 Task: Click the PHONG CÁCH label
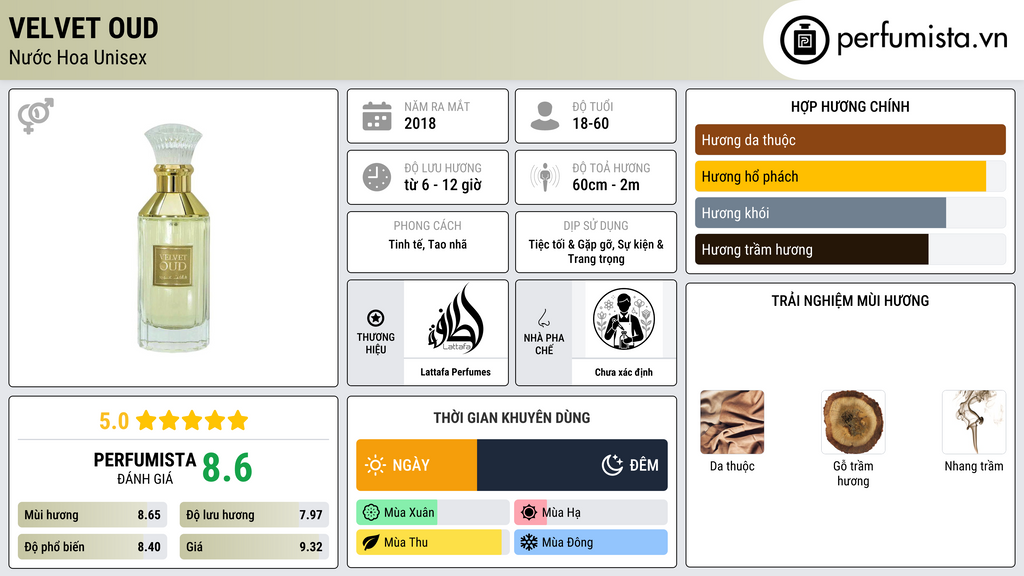[428, 226]
